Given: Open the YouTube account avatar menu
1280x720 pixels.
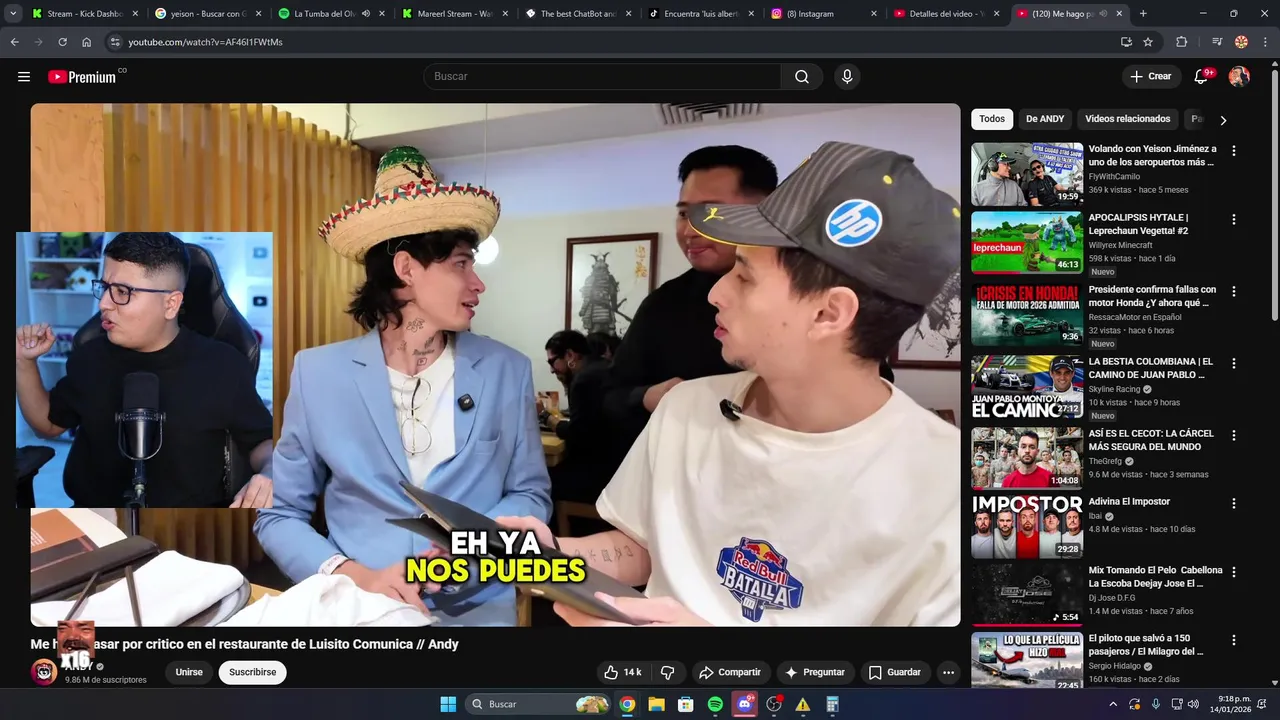Looking at the screenshot, I should (x=1239, y=77).
